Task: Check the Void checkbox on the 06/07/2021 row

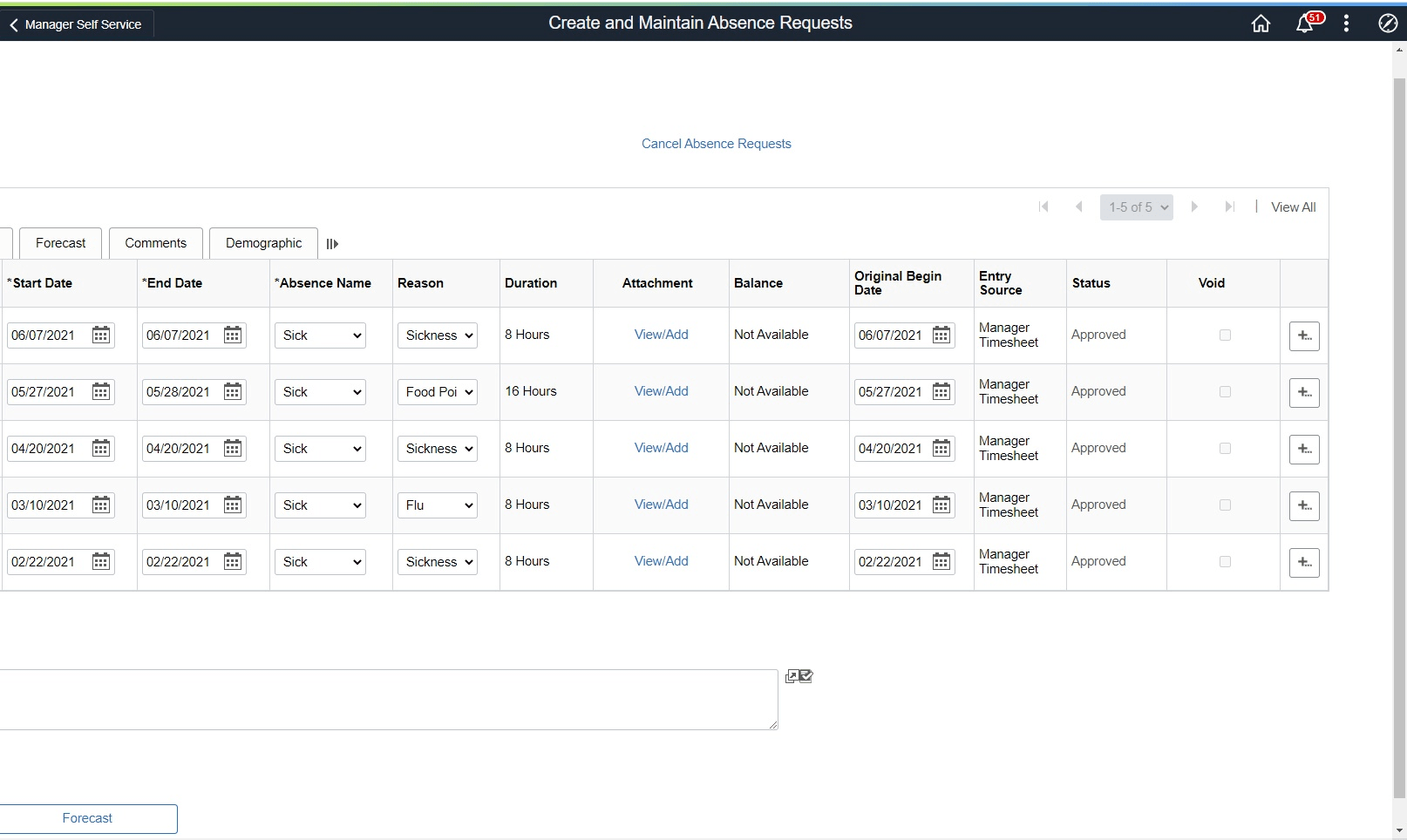Action: tap(1225, 335)
